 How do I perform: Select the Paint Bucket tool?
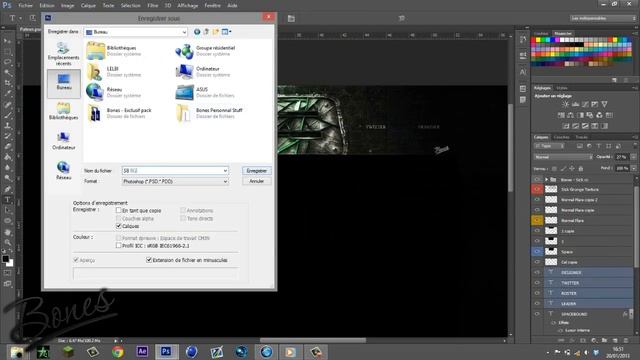click(x=7, y=158)
